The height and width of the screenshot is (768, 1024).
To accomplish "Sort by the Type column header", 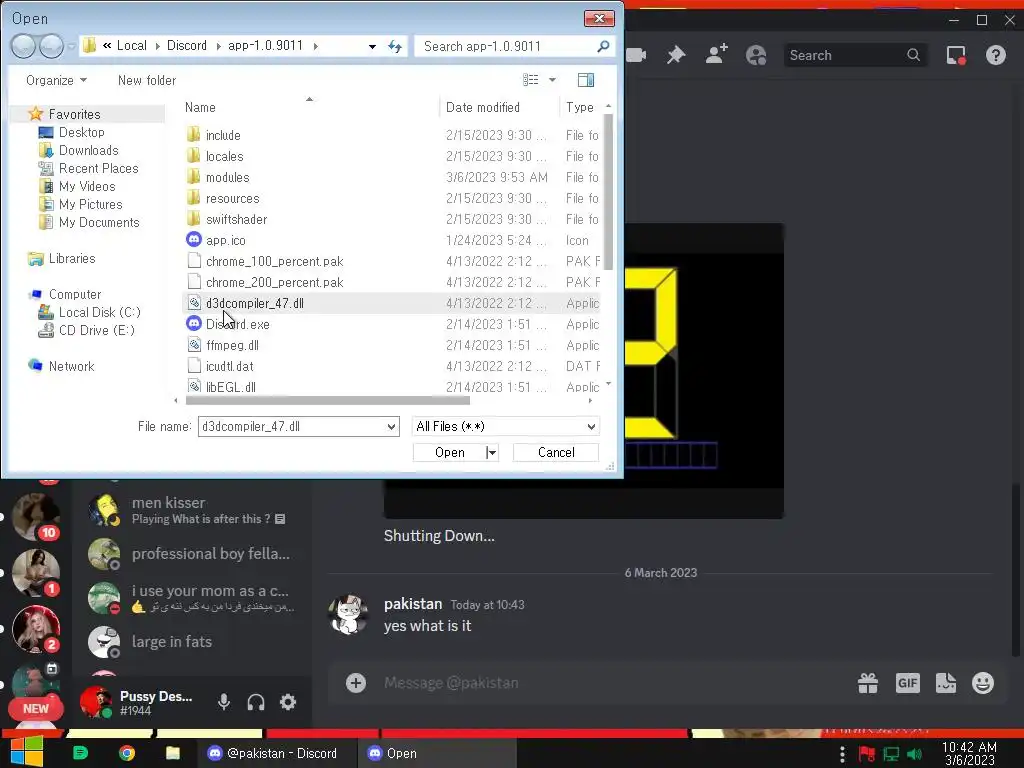I will 581,107.
